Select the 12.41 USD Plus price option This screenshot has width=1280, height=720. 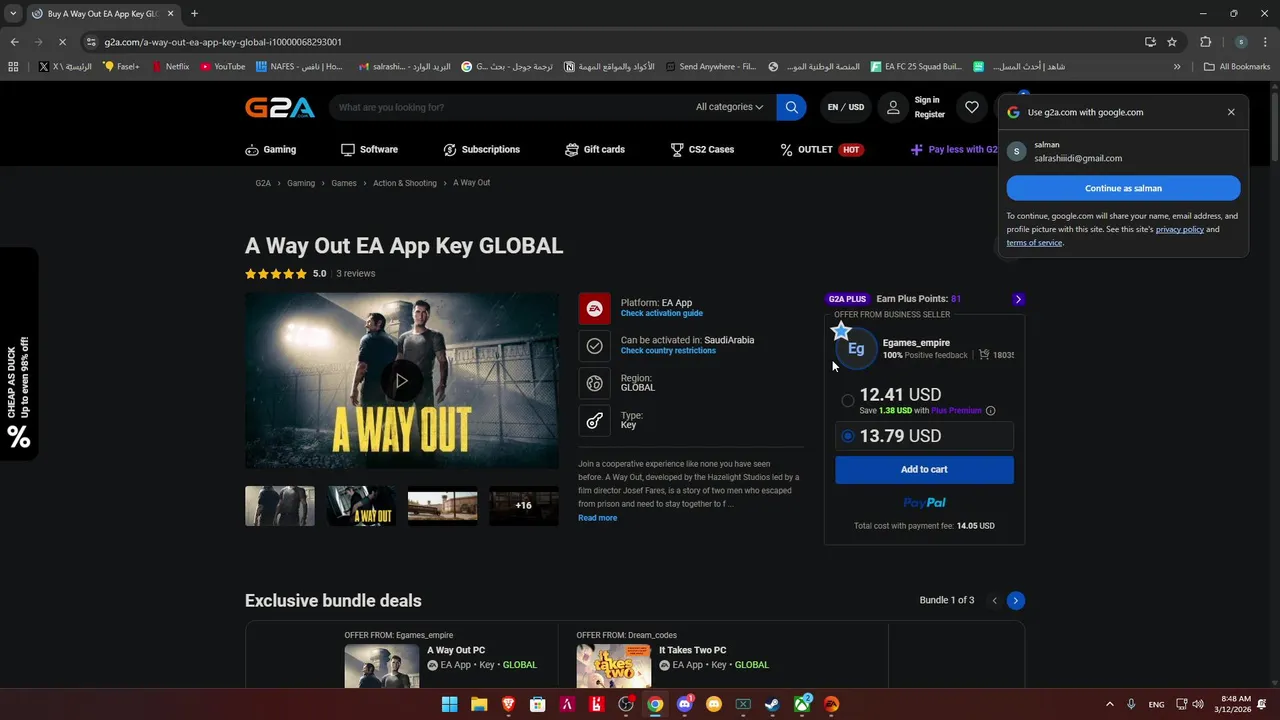[x=848, y=400]
